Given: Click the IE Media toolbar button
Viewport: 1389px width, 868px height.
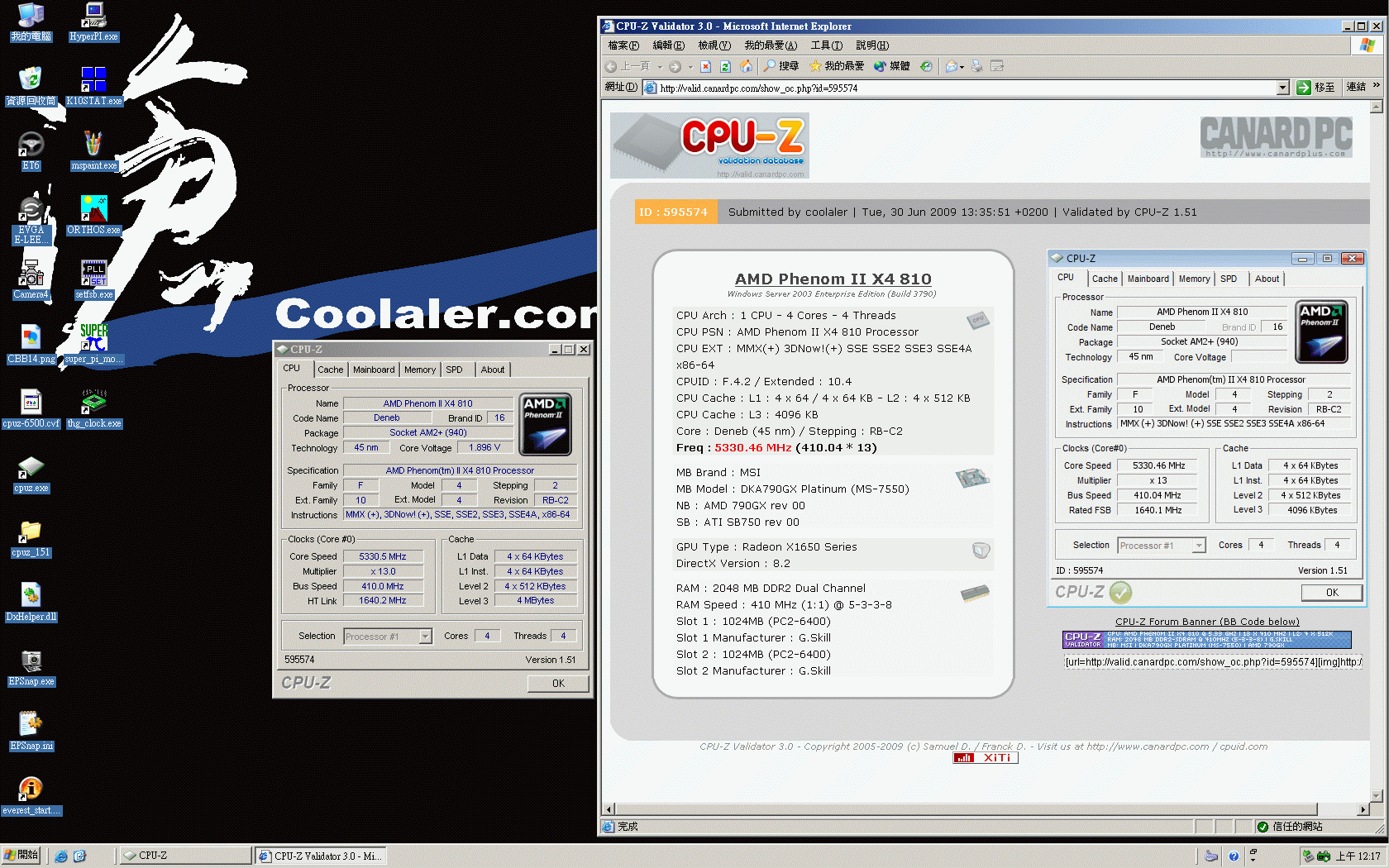Looking at the screenshot, I should pos(891,66).
